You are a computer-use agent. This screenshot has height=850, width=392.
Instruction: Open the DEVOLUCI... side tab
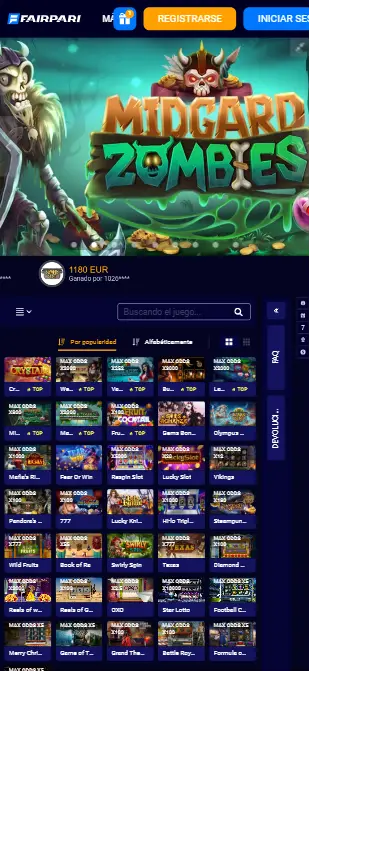click(276, 428)
